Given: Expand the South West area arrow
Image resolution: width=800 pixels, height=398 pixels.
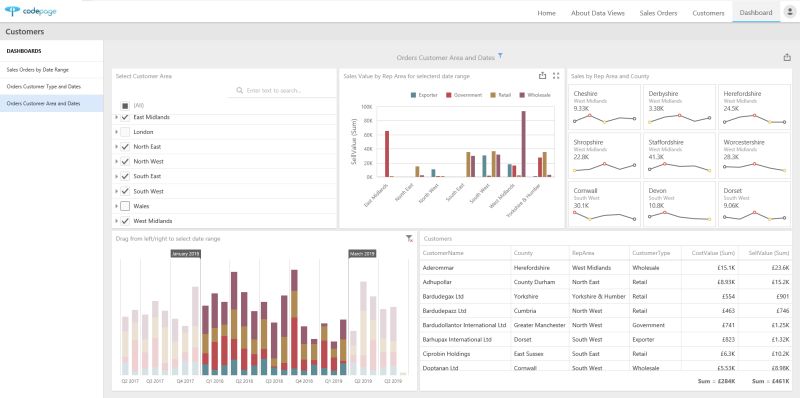Looking at the screenshot, I should [x=116, y=191].
